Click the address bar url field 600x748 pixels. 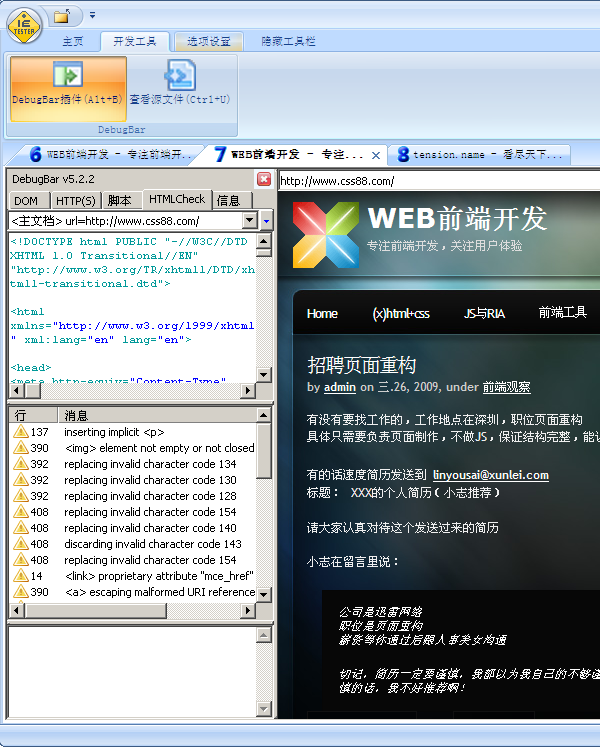439,181
